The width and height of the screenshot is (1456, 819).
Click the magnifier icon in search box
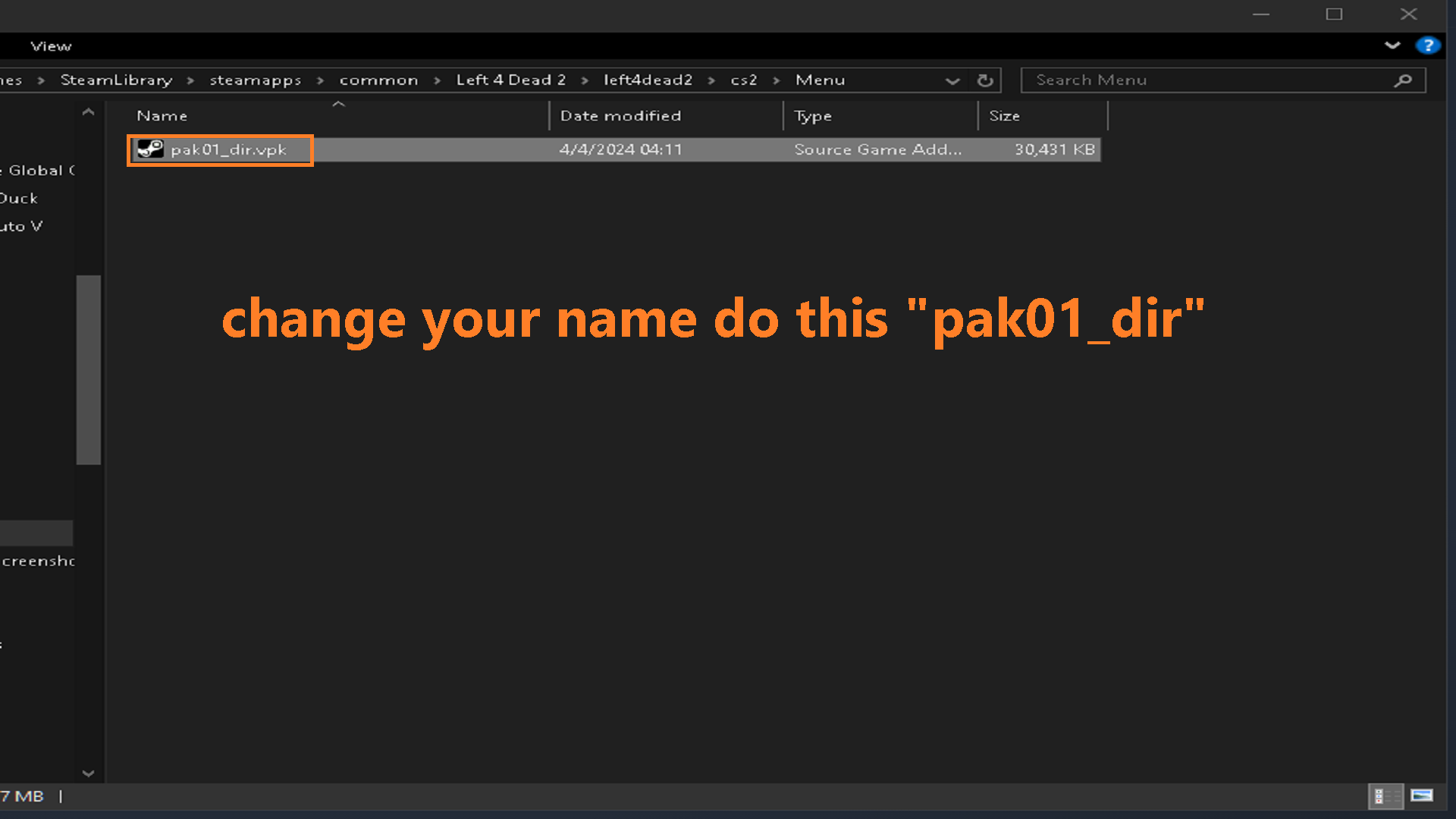(x=1403, y=80)
